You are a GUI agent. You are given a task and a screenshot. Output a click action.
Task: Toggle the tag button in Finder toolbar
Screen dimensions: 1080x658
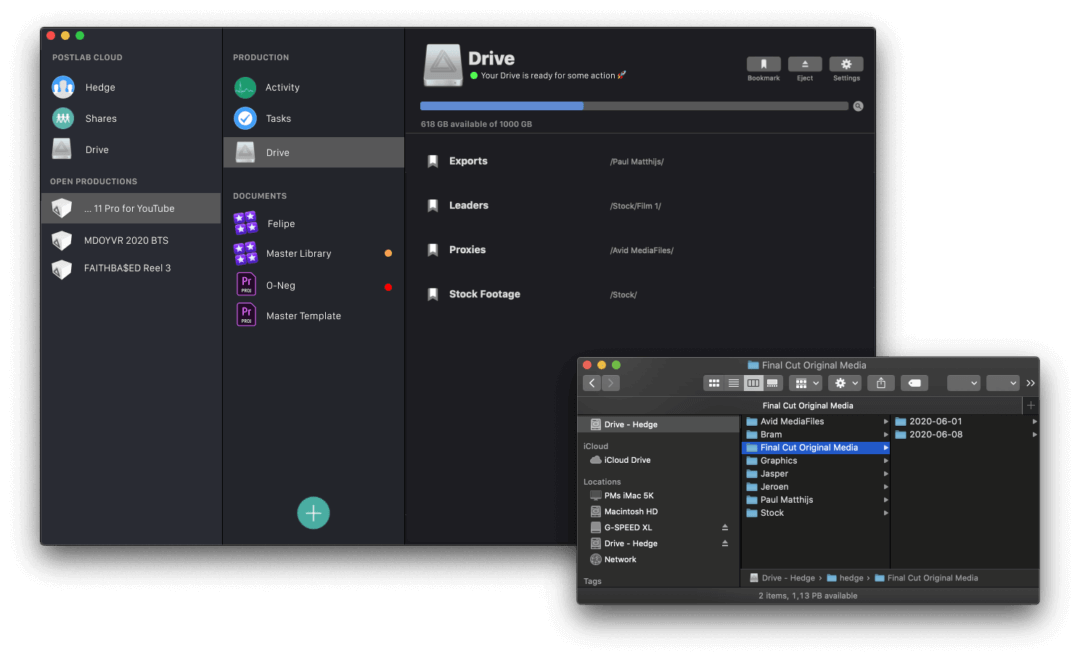click(912, 382)
